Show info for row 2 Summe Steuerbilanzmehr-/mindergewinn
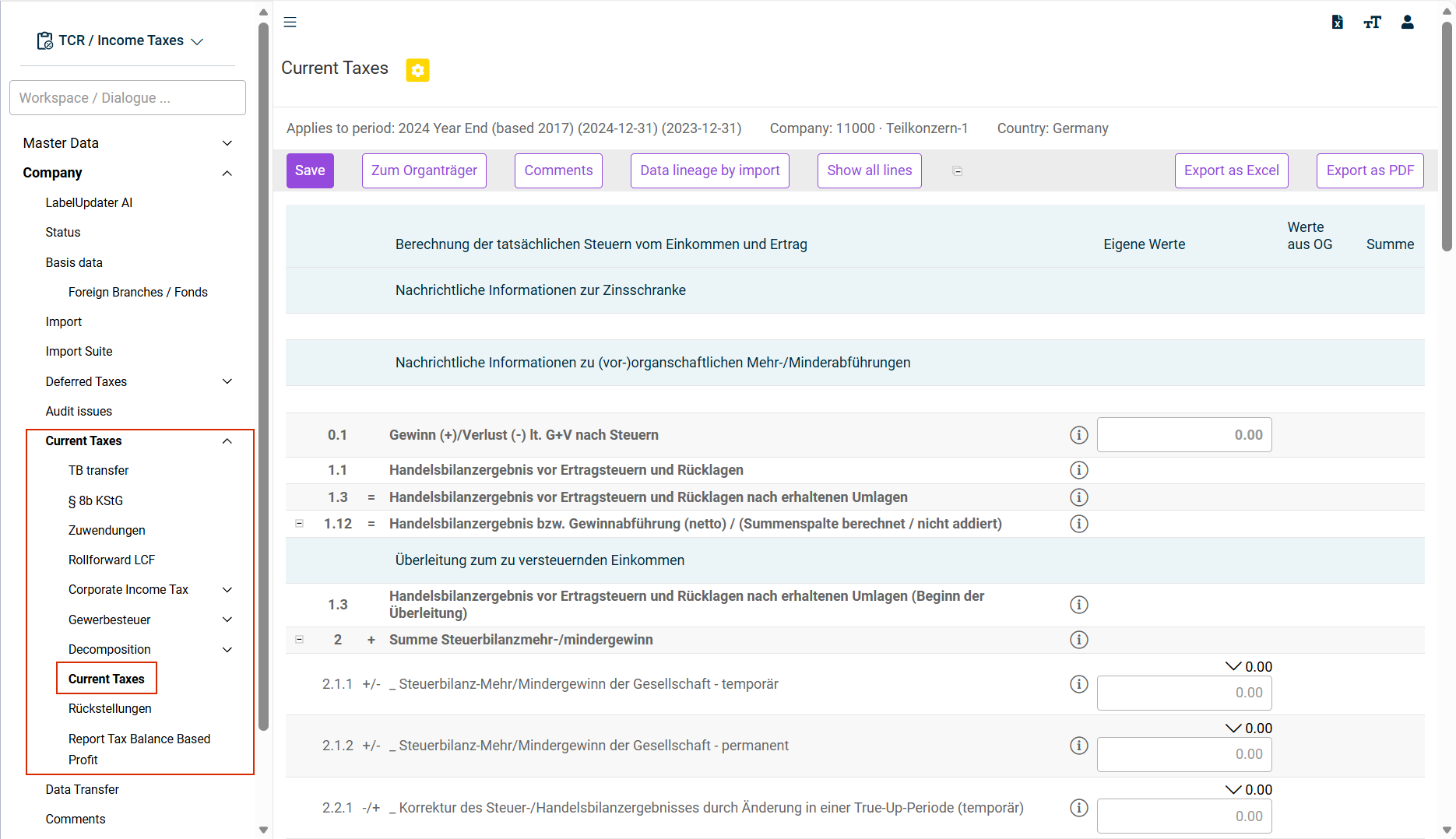Screen dimensions: 1456x839 click(1078, 640)
